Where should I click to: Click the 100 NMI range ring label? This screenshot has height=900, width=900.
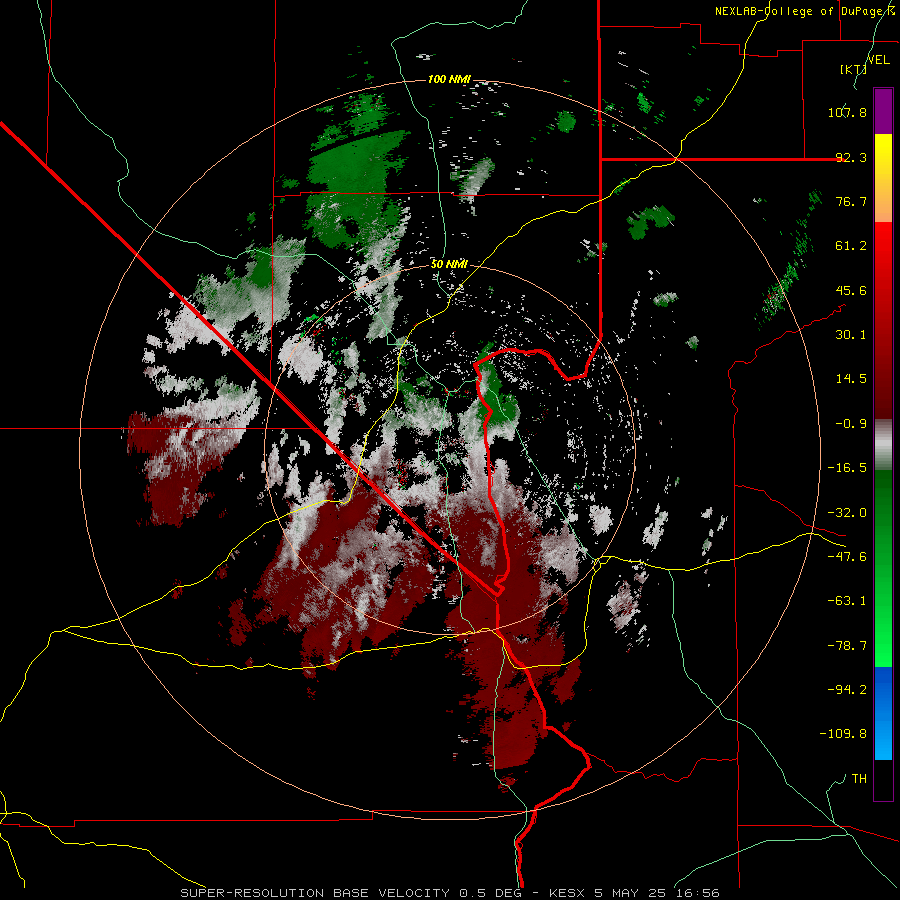click(449, 79)
